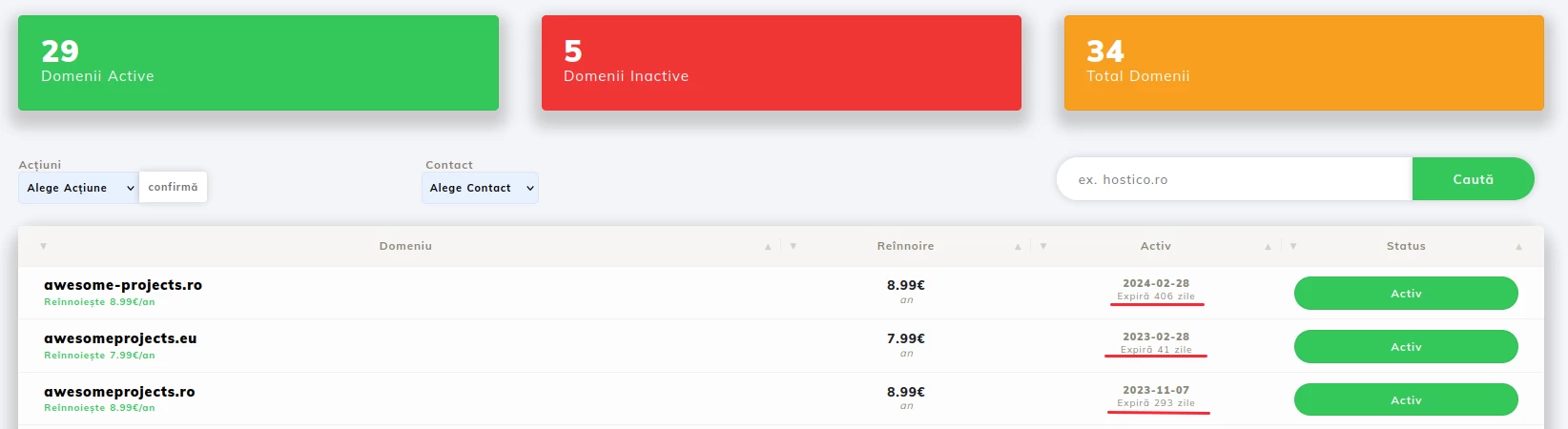
Task: Open the Alege Acțiune dropdown
Action: pyautogui.click(x=78, y=188)
